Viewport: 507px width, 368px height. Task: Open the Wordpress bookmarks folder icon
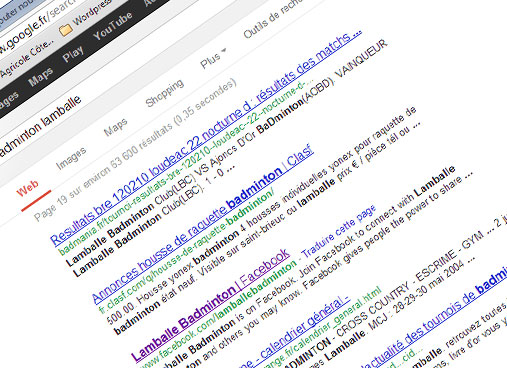click(66, 30)
